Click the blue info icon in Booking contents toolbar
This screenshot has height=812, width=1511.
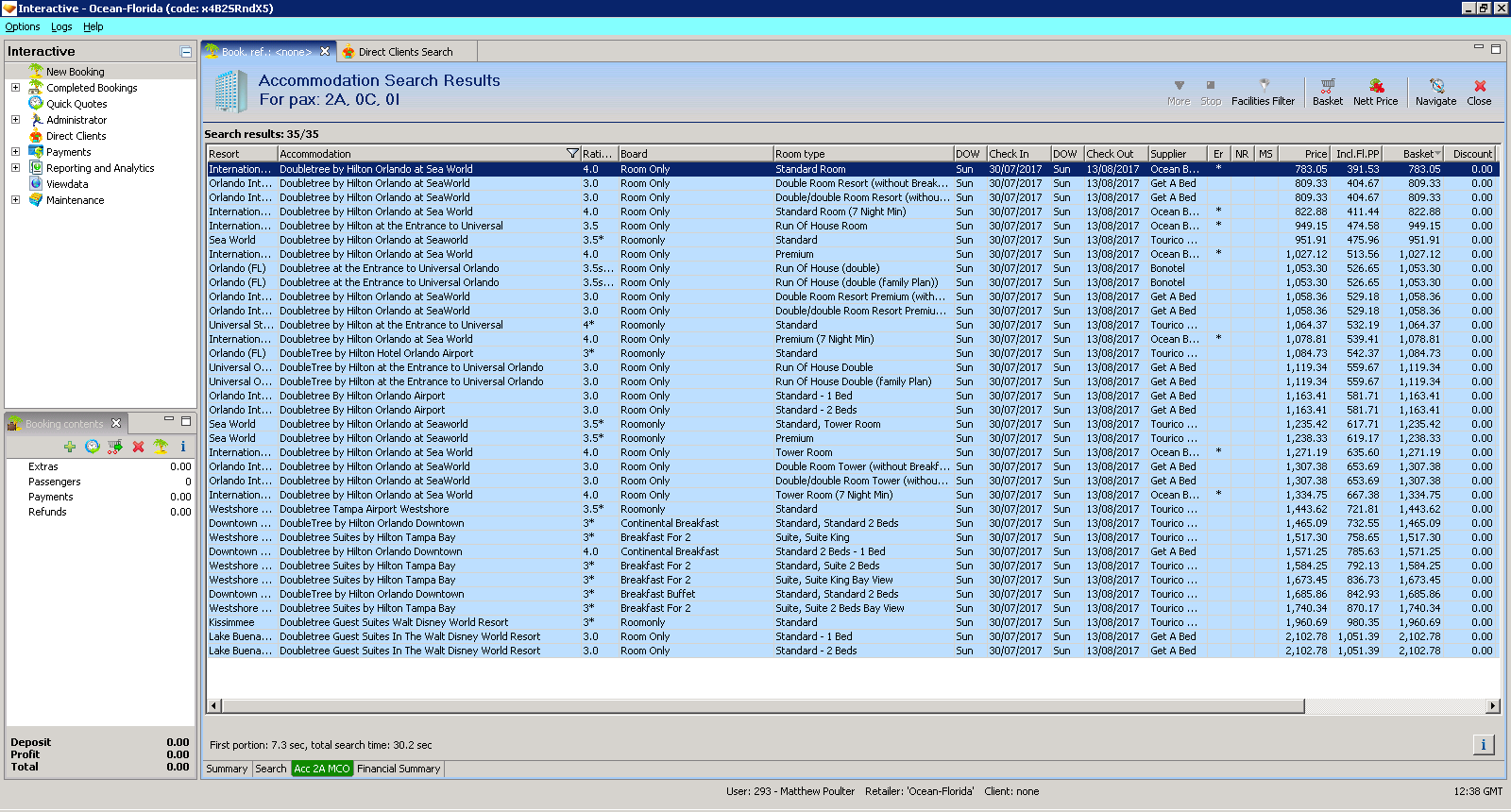click(183, 447)
